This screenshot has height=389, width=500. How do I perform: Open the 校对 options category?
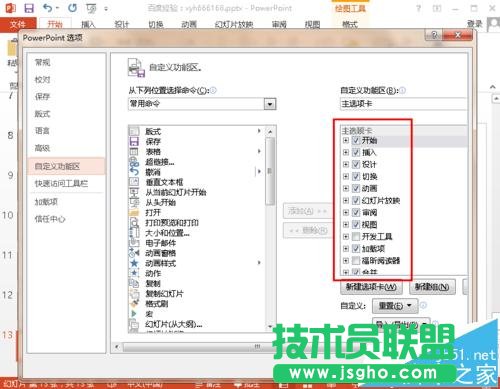(42, 80)
